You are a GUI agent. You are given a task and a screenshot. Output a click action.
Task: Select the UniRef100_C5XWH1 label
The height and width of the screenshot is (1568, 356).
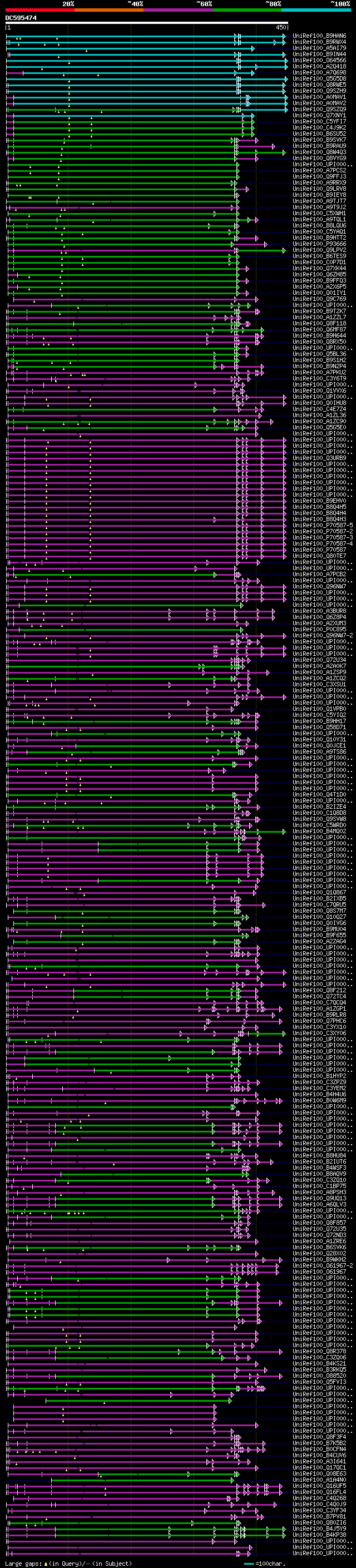pyautogui.click(x=319, y=213)
